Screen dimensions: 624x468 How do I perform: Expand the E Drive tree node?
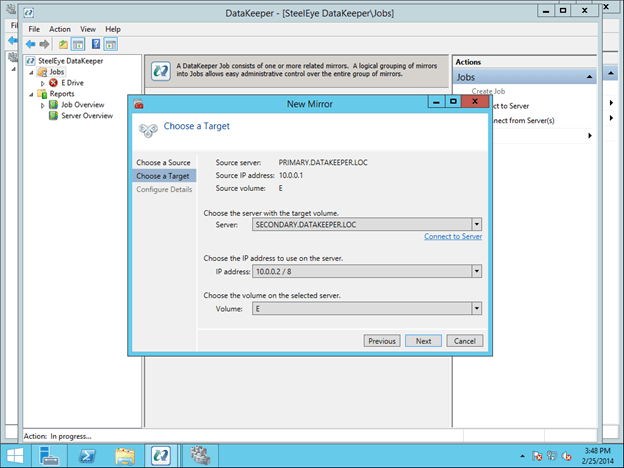(x=43, y=83)
